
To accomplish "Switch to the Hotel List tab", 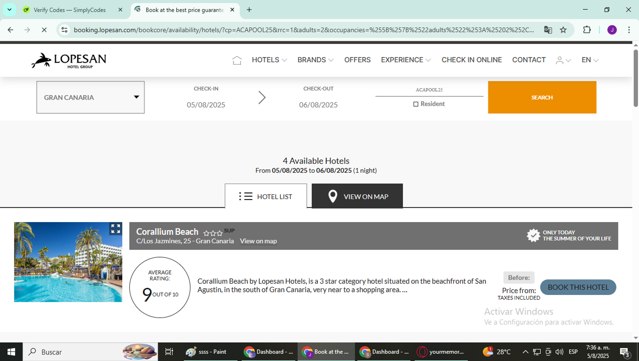I will point(266,196).
